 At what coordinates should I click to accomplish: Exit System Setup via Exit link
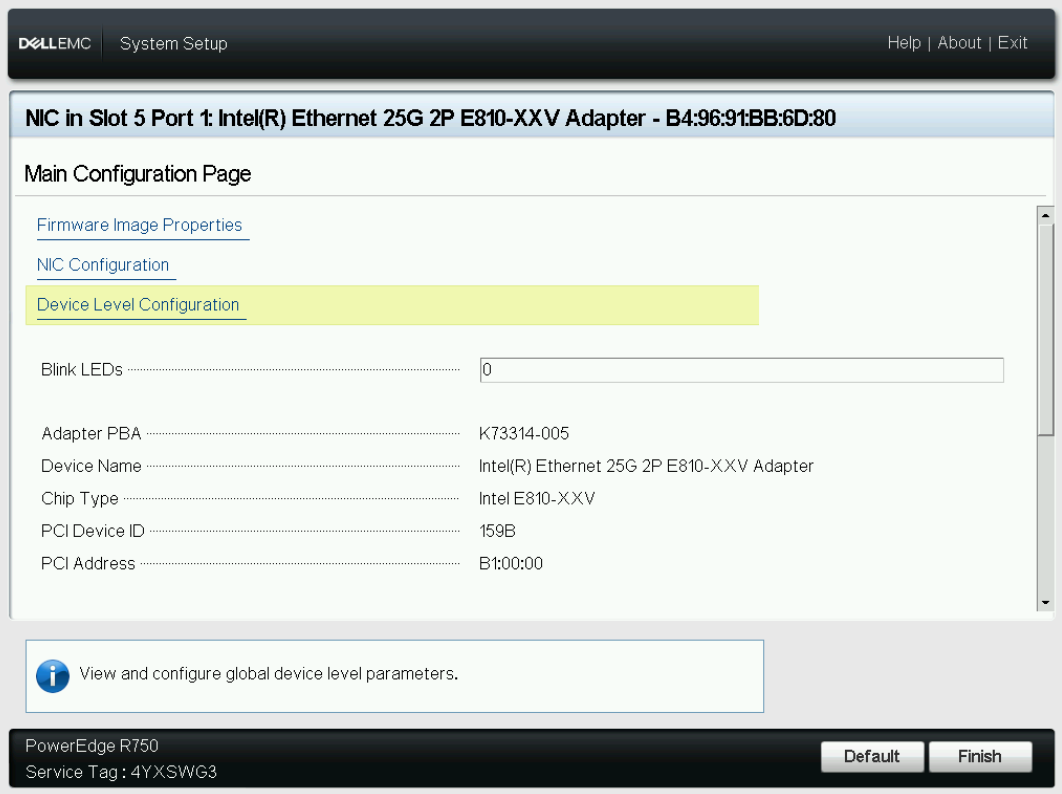pyautogui.click(x=1012, y=43)
